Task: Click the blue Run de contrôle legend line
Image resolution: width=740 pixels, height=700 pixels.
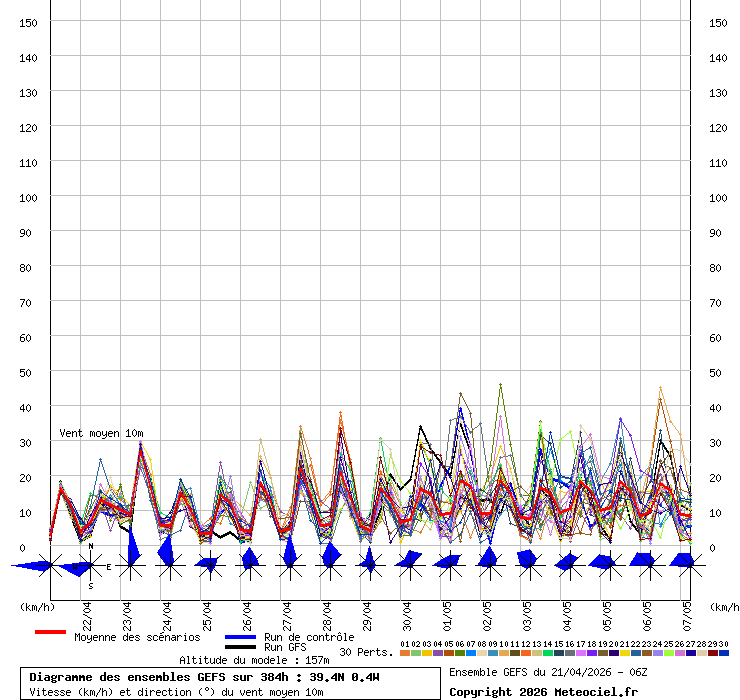Action: [241, 637]
